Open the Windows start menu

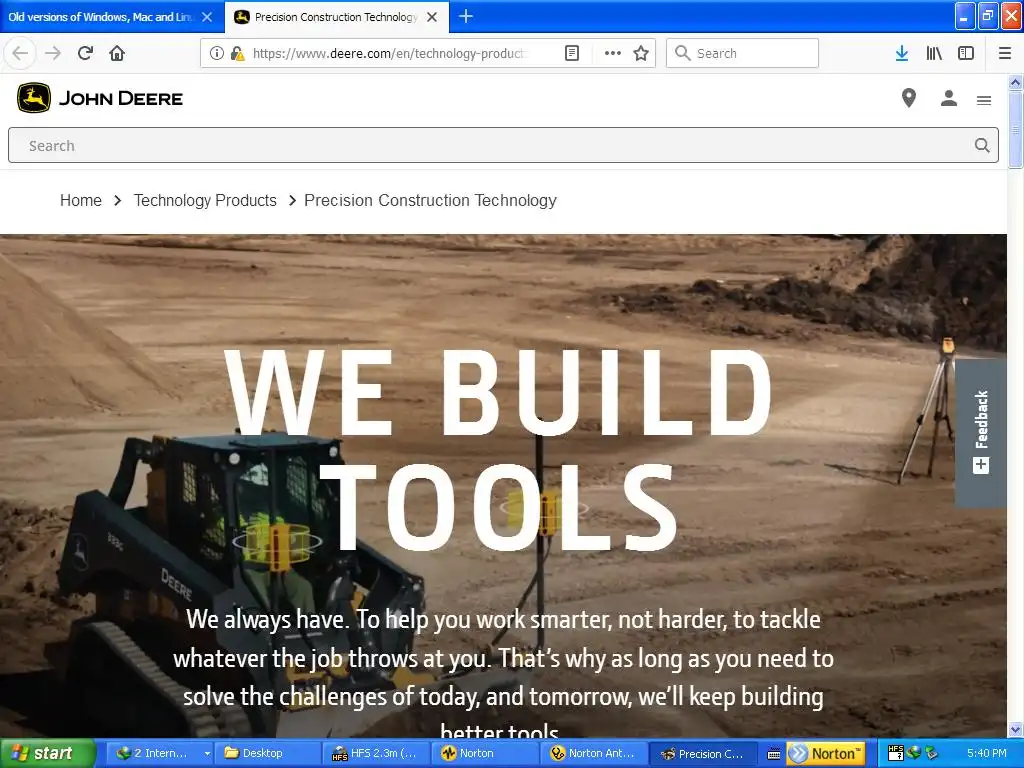tap(48, 753)
